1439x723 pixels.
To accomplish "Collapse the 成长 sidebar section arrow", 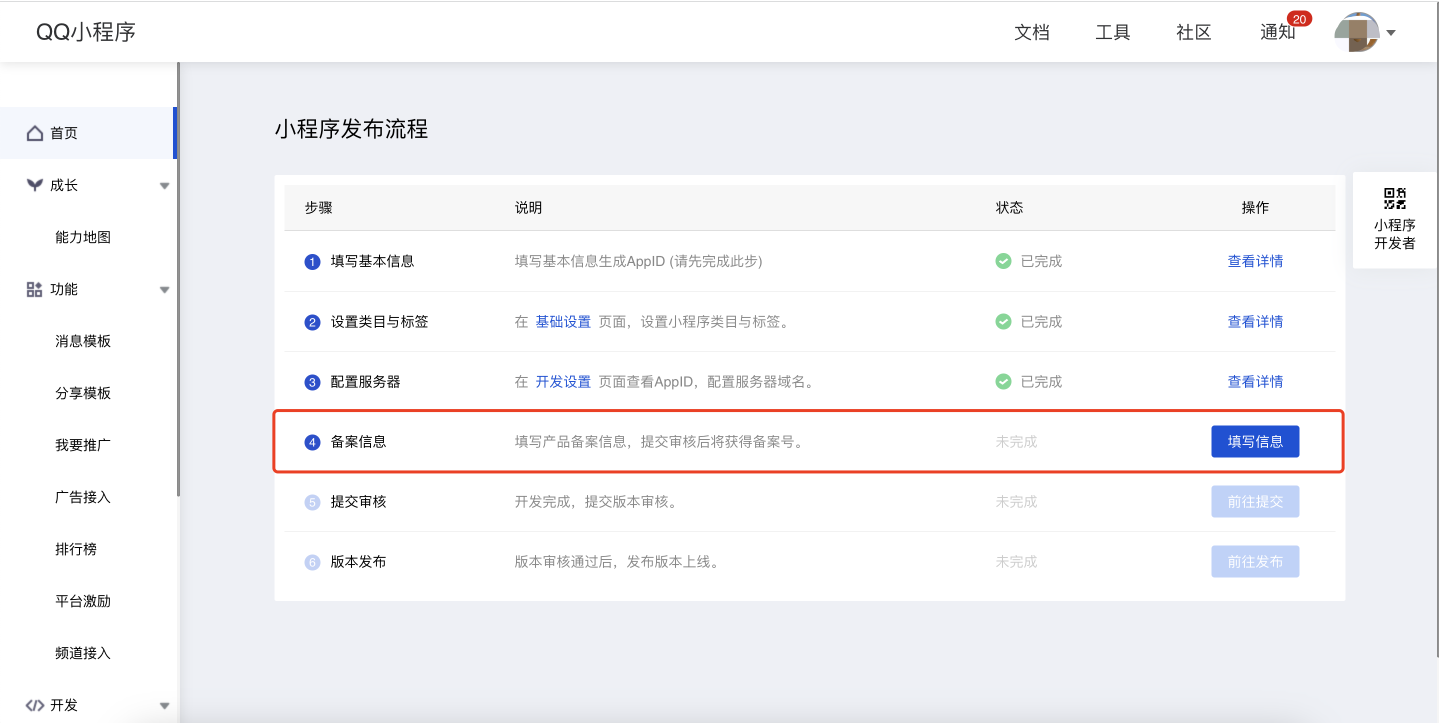I will (x=165, y=186).
